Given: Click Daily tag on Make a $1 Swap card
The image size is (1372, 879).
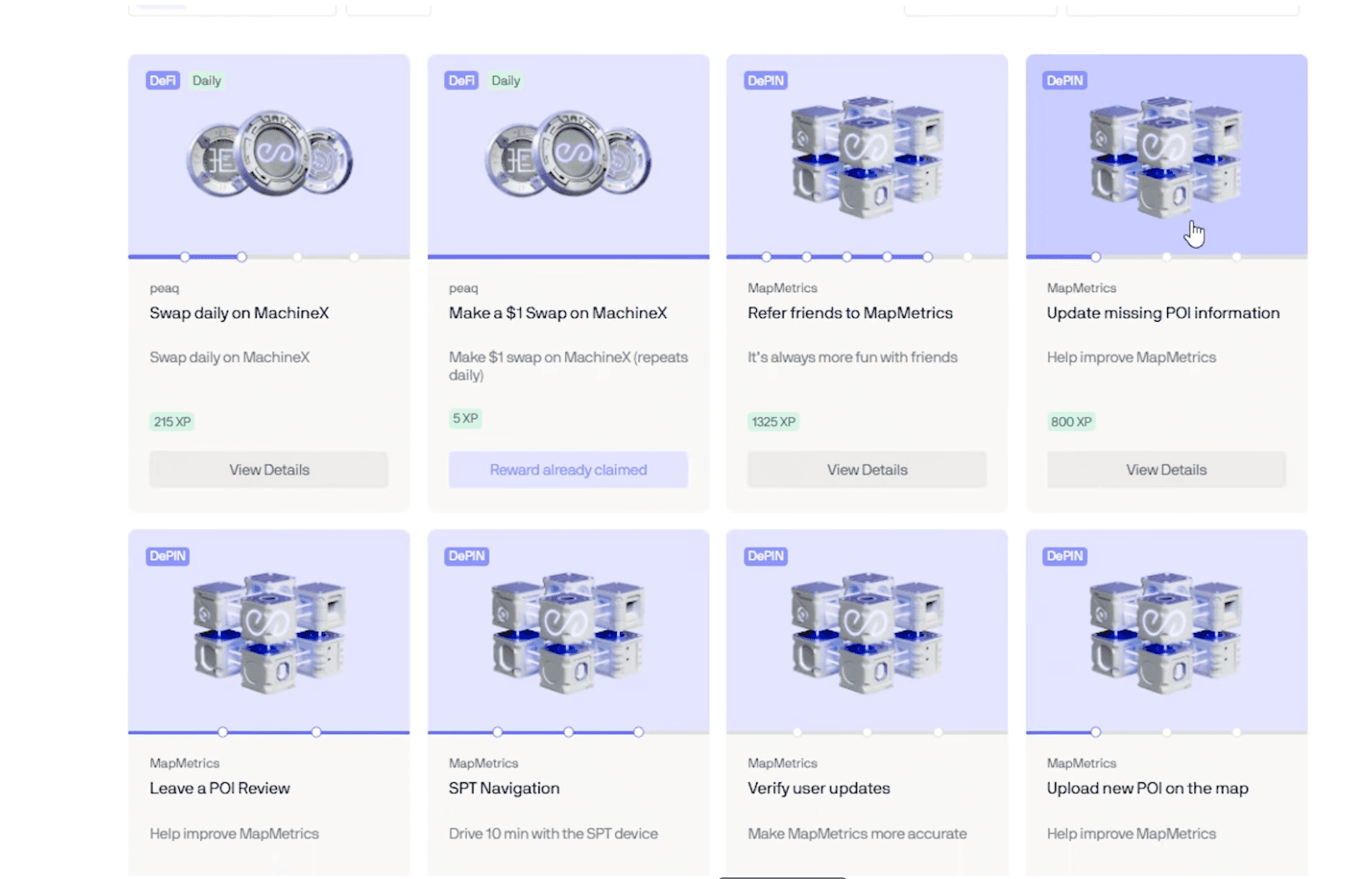Looking at the screenshot, I should 506,81.
